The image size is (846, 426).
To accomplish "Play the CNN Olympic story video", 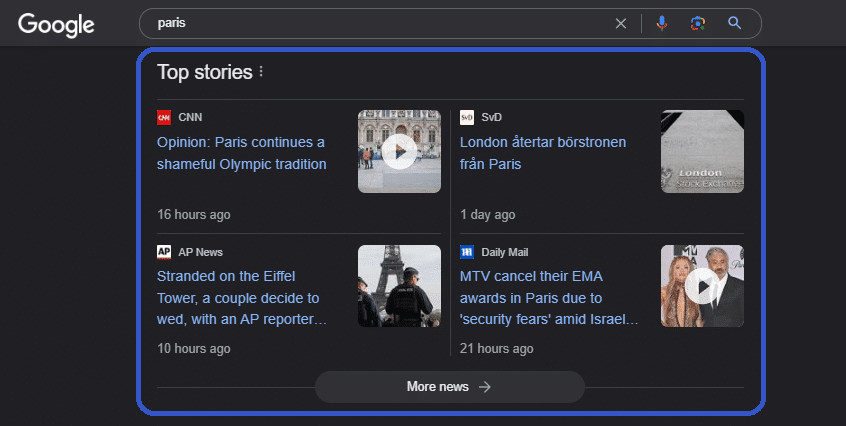I will tap(399, 152).
